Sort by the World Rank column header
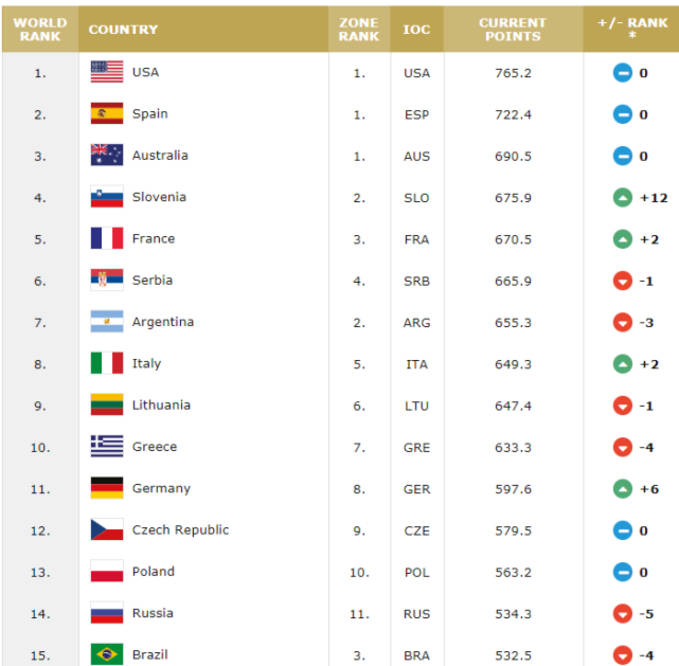This screenshot has width=679, height=666. 40,29
